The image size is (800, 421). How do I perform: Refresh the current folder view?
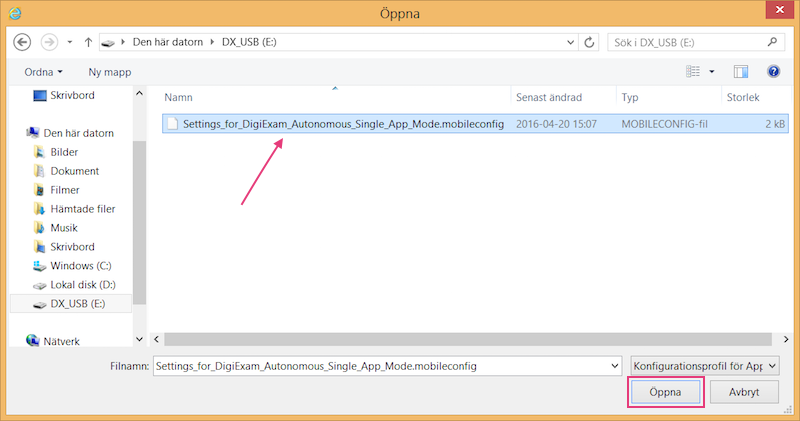click(589, 42)
